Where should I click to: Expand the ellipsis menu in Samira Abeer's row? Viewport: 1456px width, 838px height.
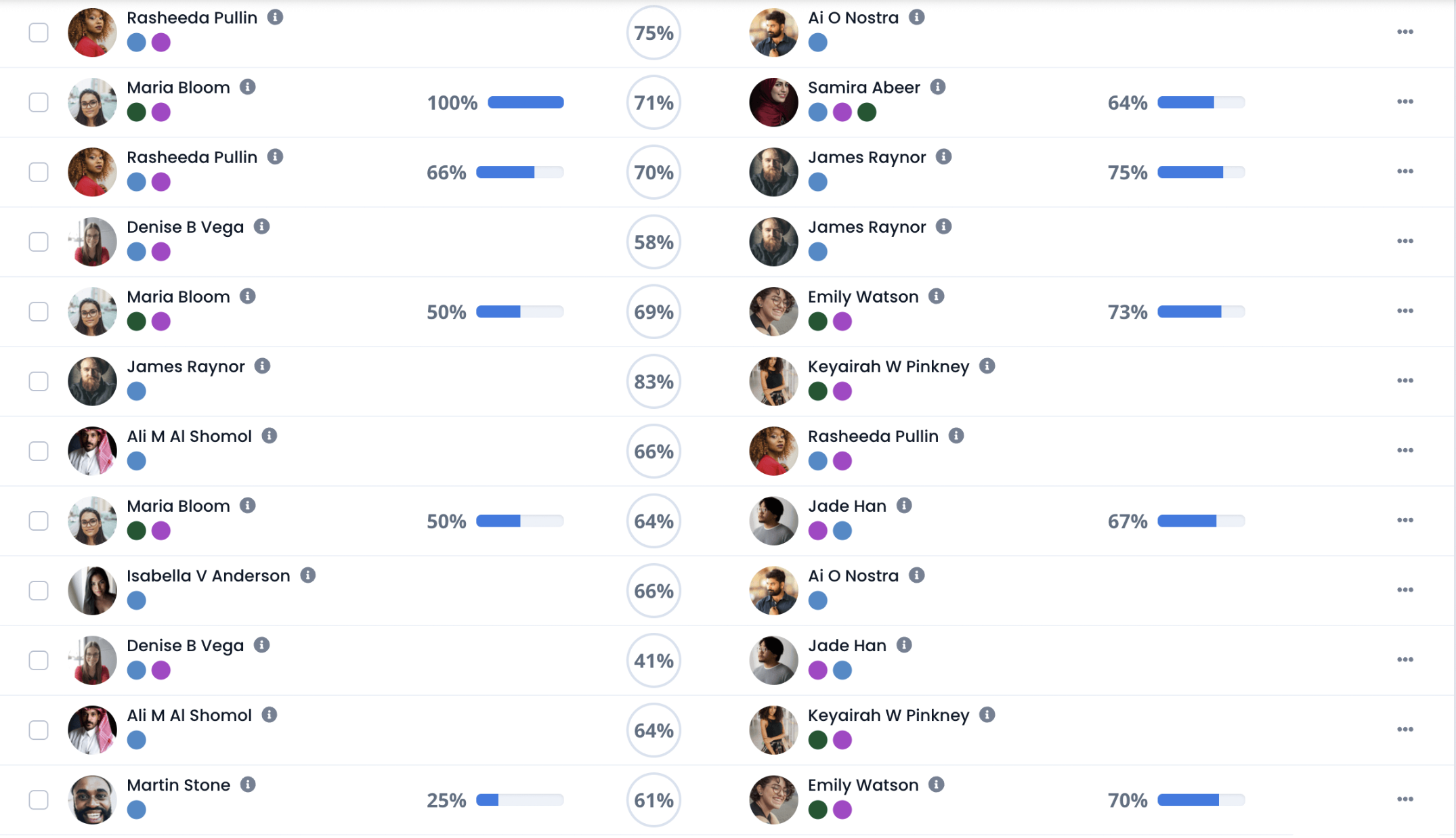(1405, 102)
